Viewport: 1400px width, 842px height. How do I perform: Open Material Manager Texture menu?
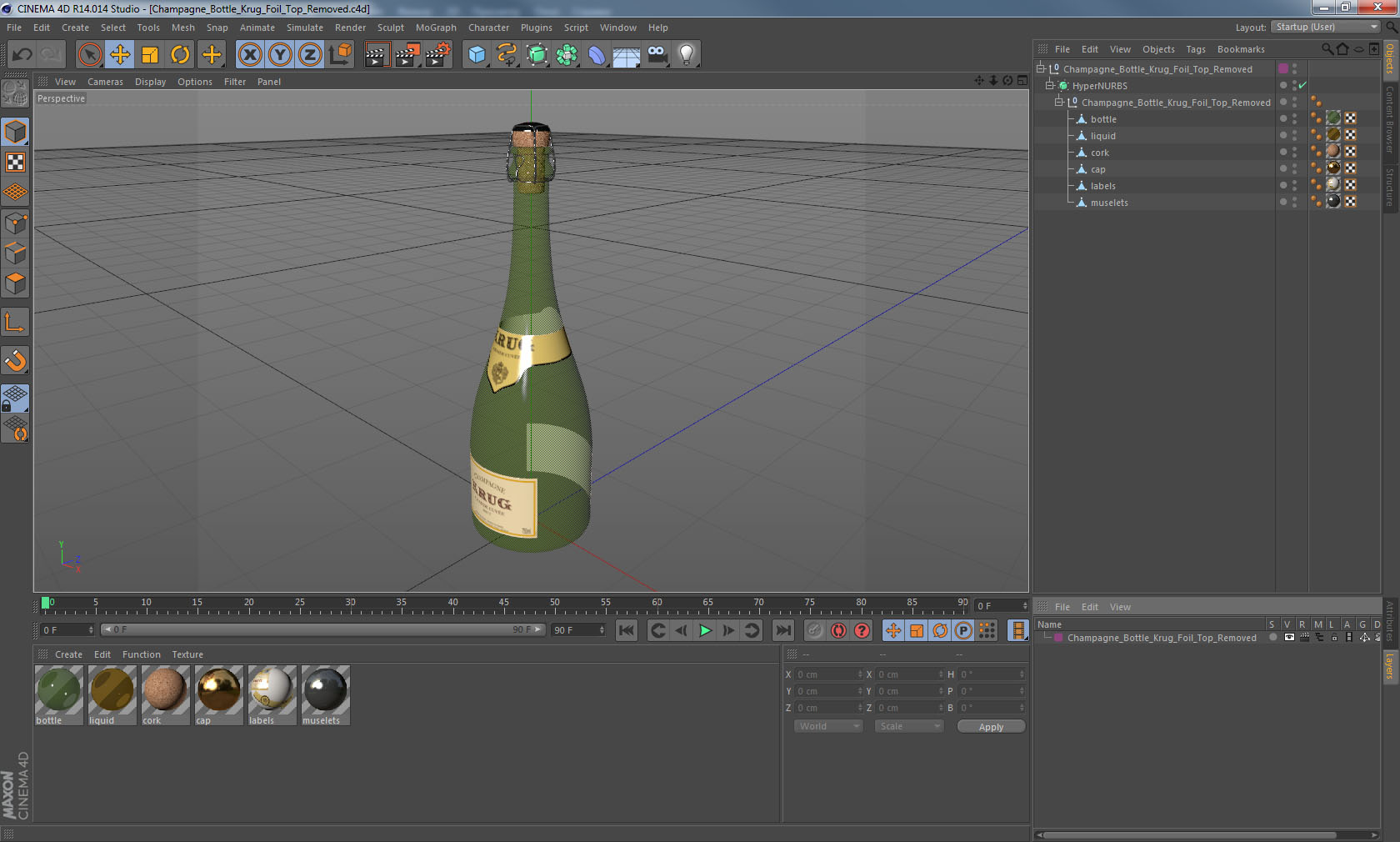coord(187,654)
